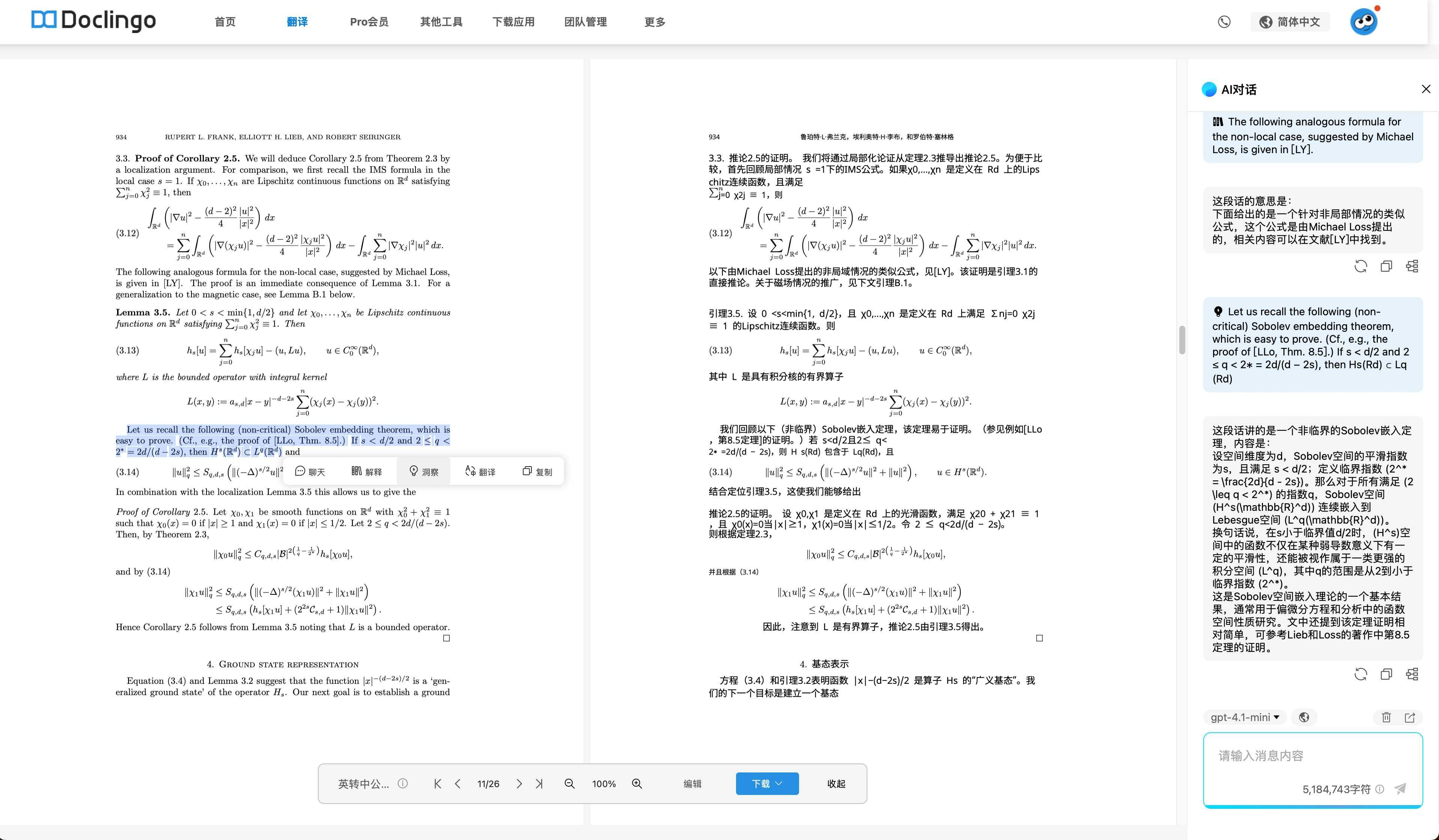Open the Pro会员 menu item
This screenshot has width=1439, height=840.
pyautogui.click(x=369, y=22)
